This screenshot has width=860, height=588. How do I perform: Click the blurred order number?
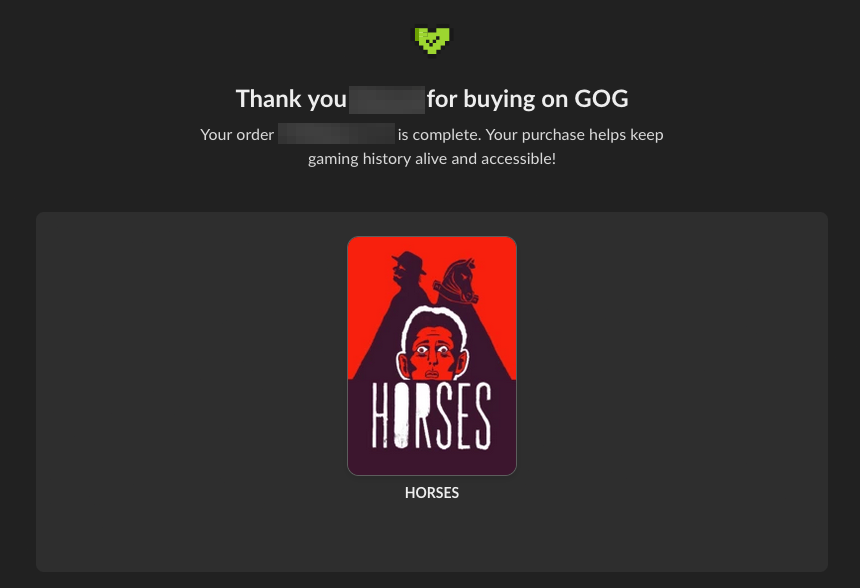tap(336, 134)
